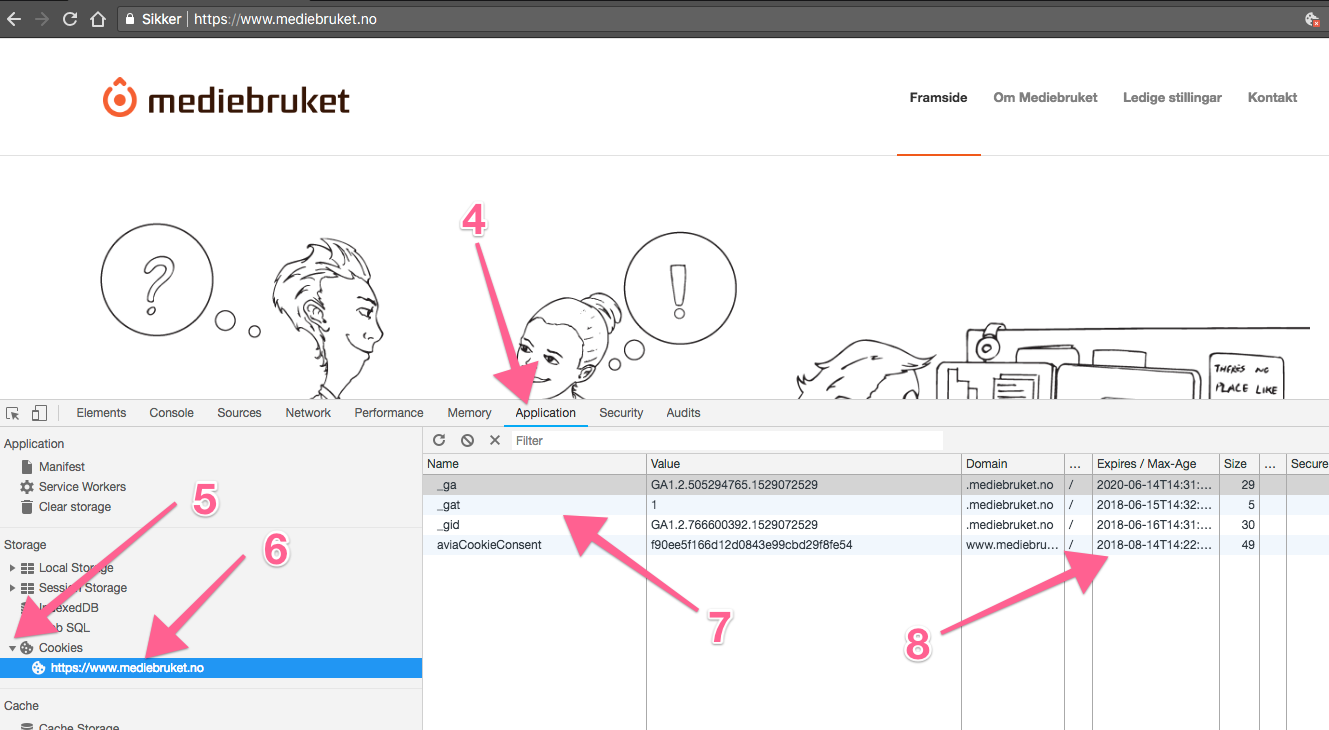Select https://www.mediebruket.no under Cookies
Screen dimensions: 1329x730
(x=127, y=668)
